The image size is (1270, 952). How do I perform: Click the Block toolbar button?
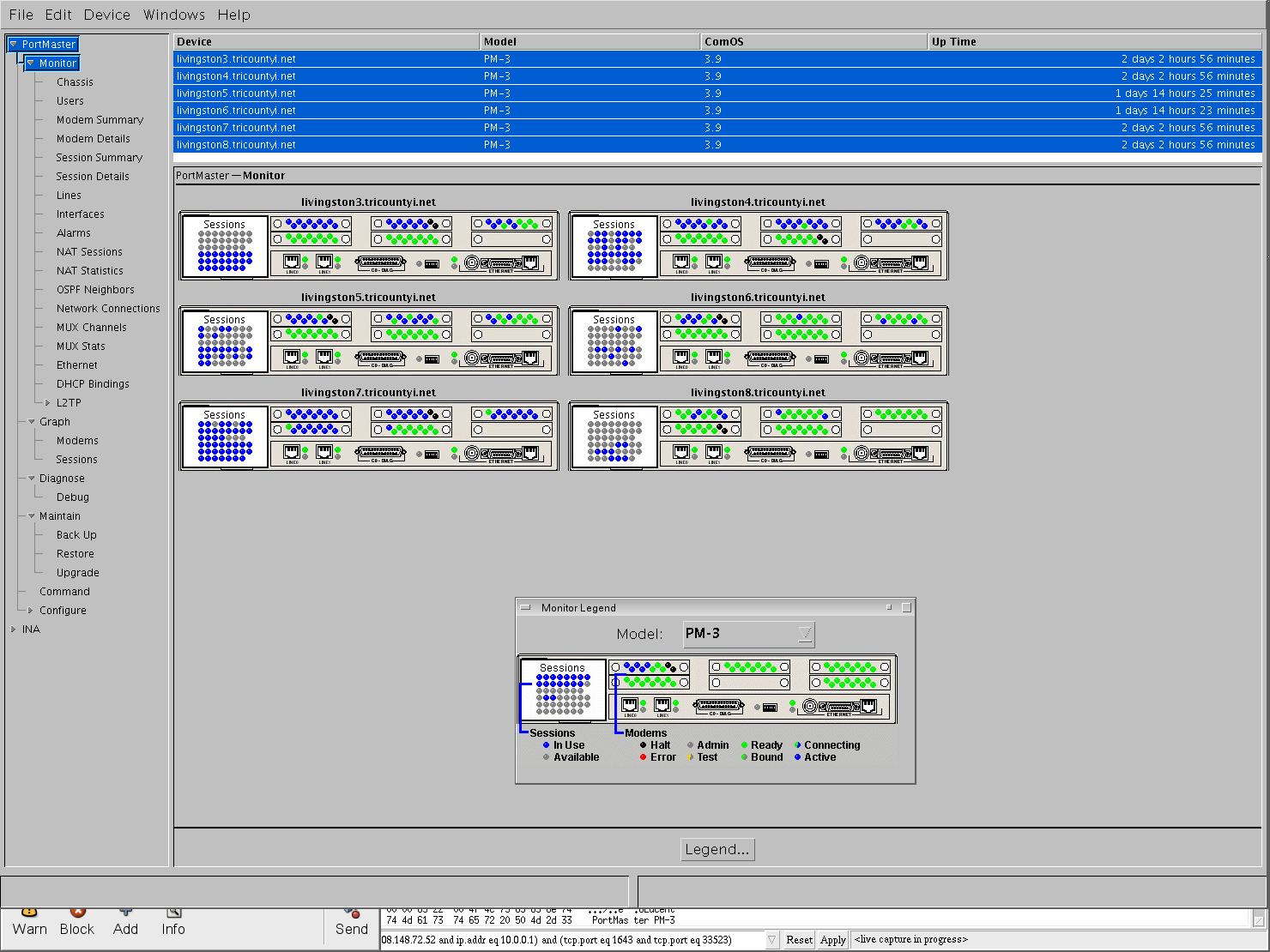(77, 924)
